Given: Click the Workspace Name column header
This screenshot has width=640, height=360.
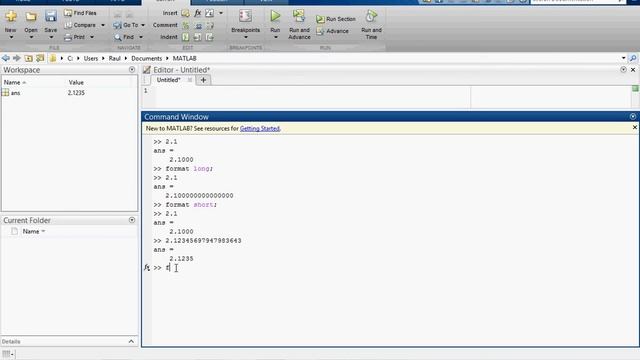Looking at the screenshot, I should point(15,82).
